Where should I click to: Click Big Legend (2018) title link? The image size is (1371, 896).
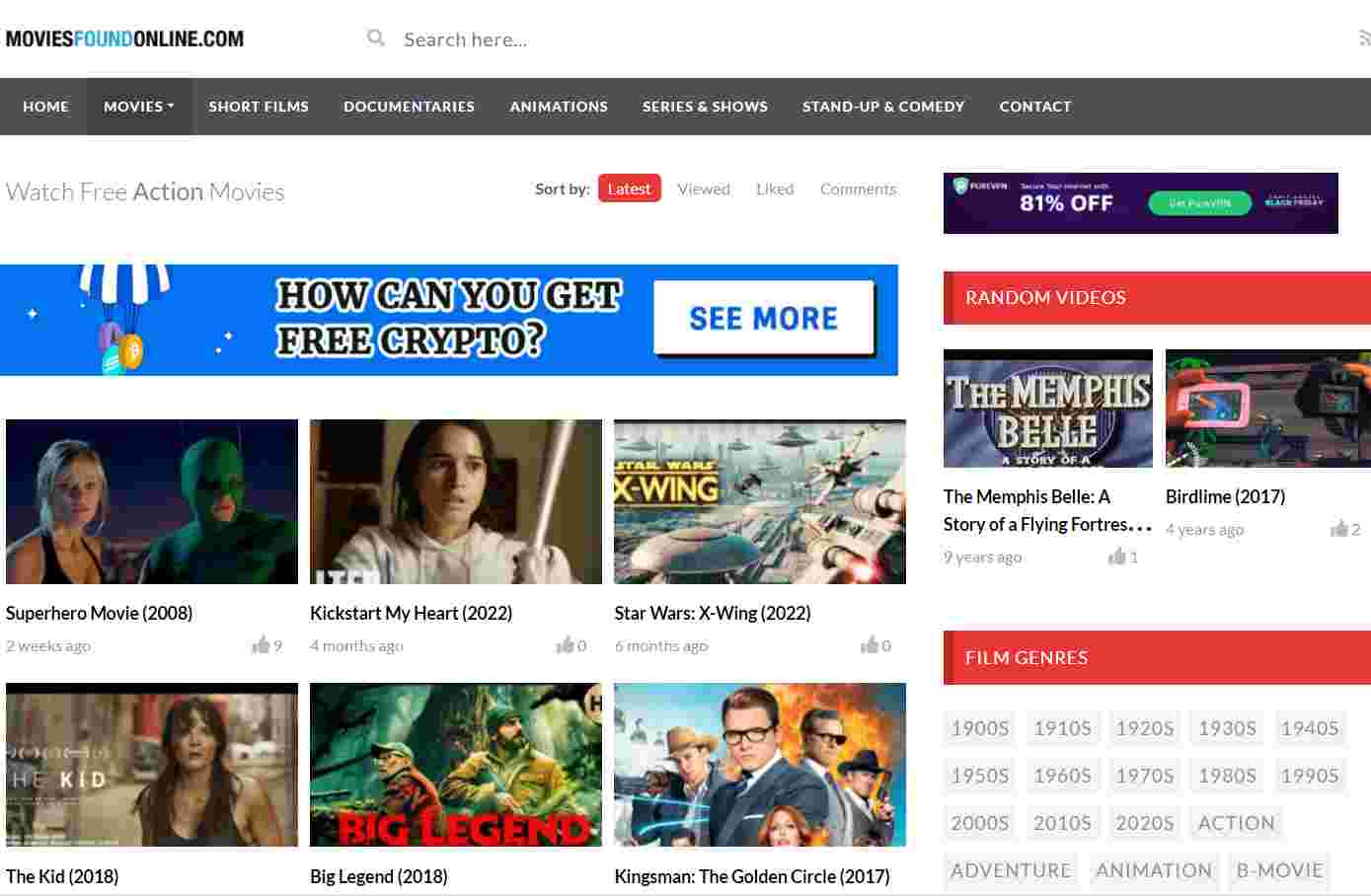[379, 876]
